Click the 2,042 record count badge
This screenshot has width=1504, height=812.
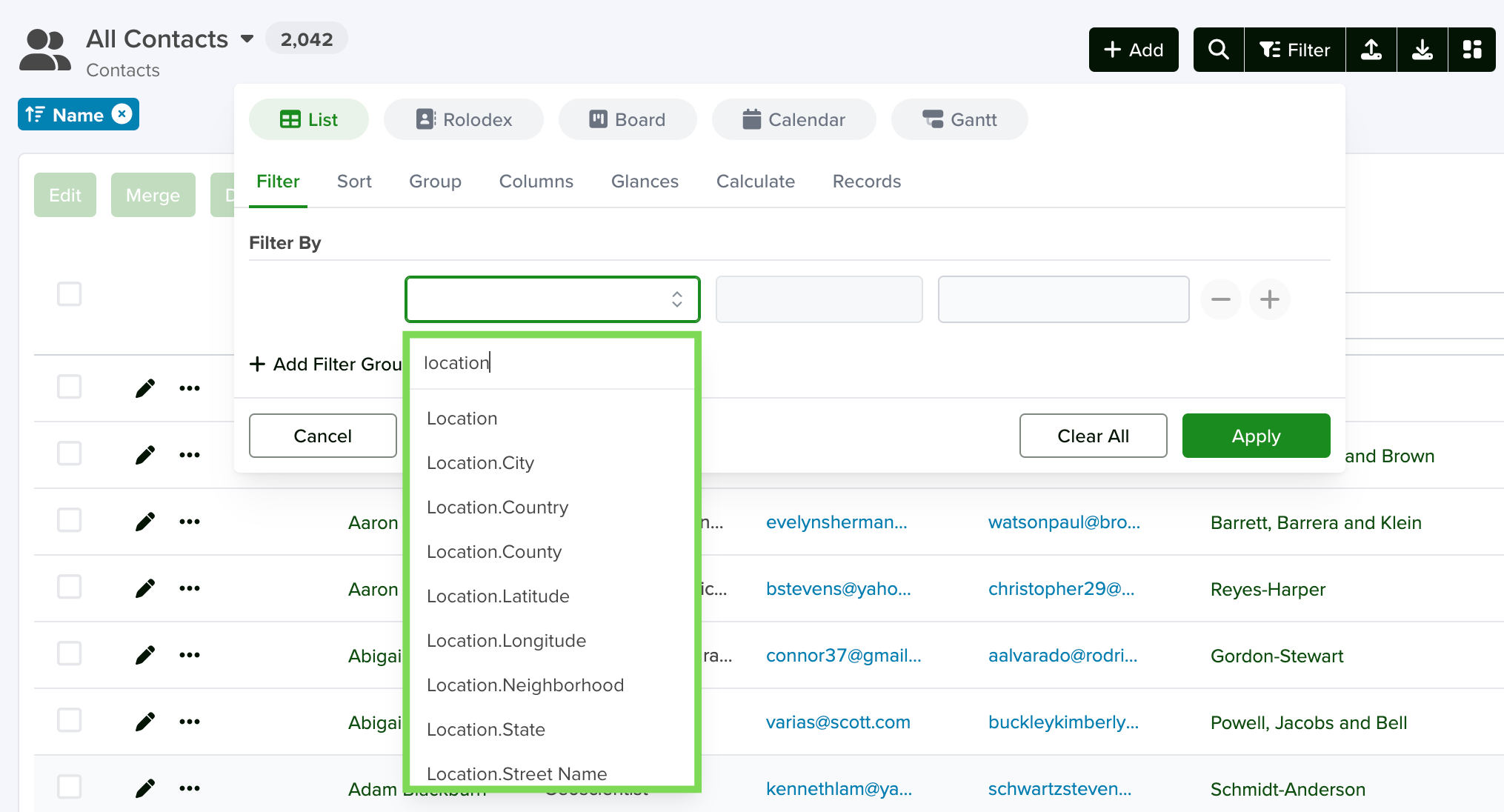click(307, 39)
